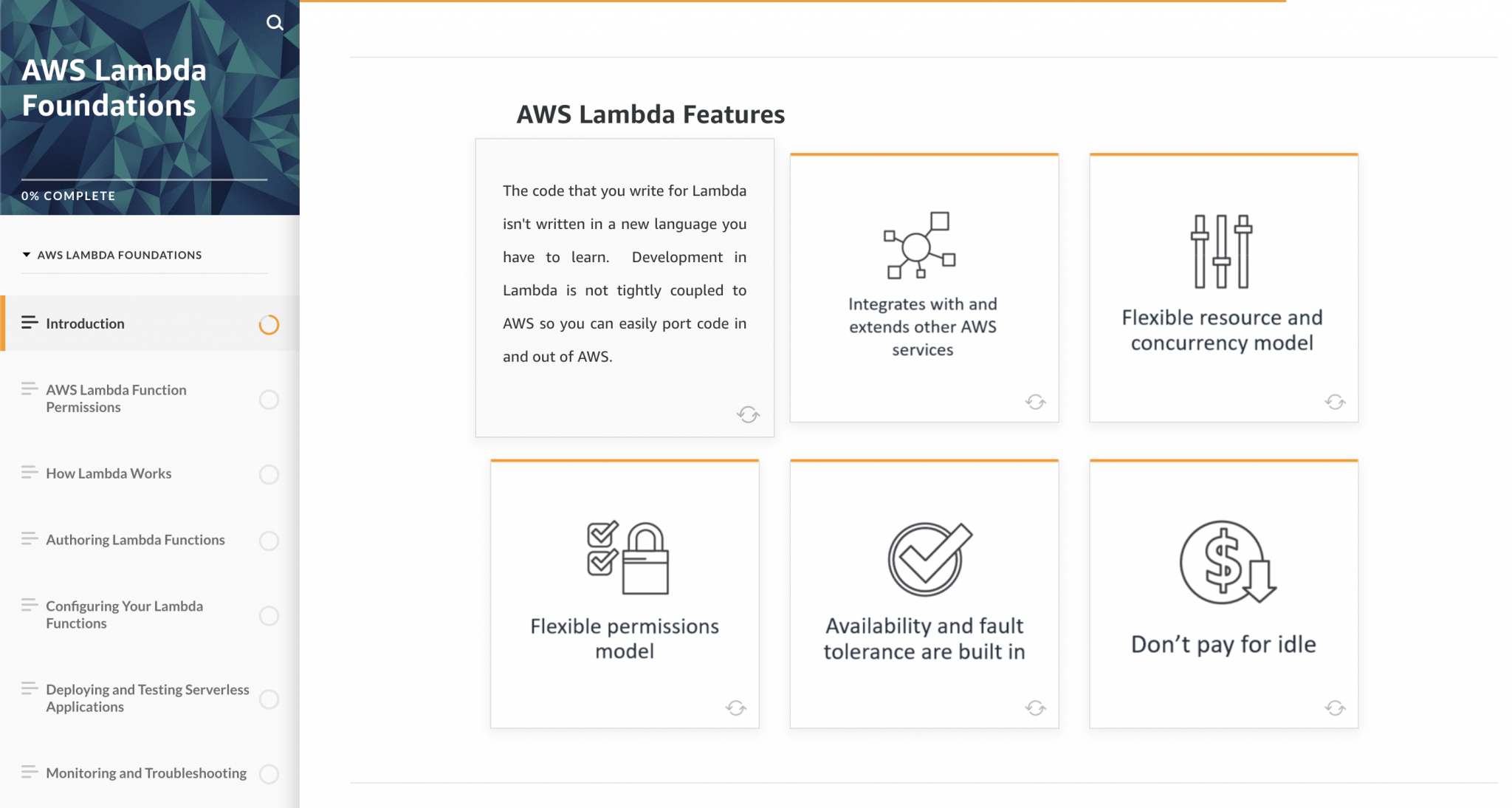Image resolution: width=1512 pixels, height=808 pixels.
Task: Flip the 'Flexible permissions model' card
Action: (x=735, y=708)
